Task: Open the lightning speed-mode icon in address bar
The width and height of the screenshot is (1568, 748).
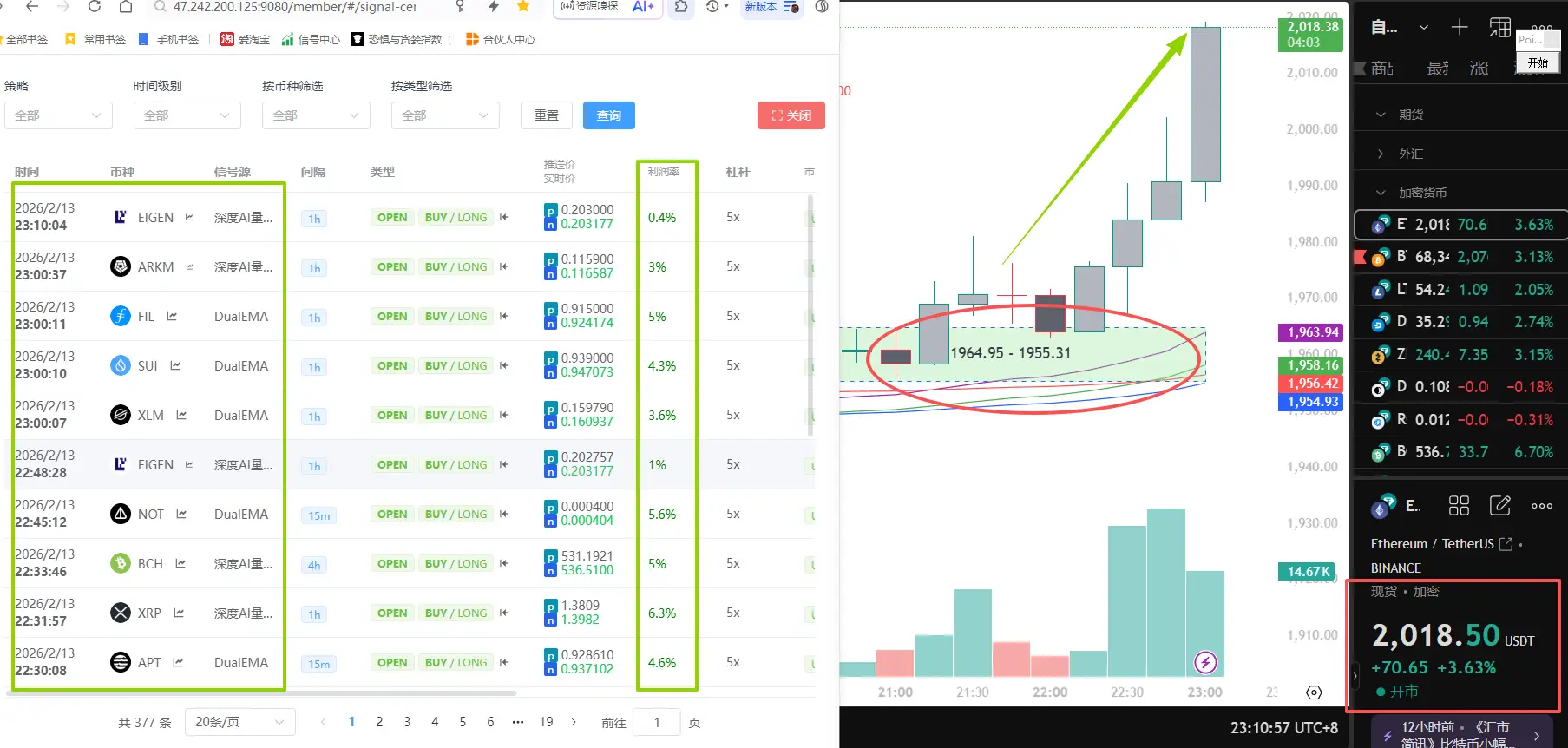Action: [x=494, y=7]
